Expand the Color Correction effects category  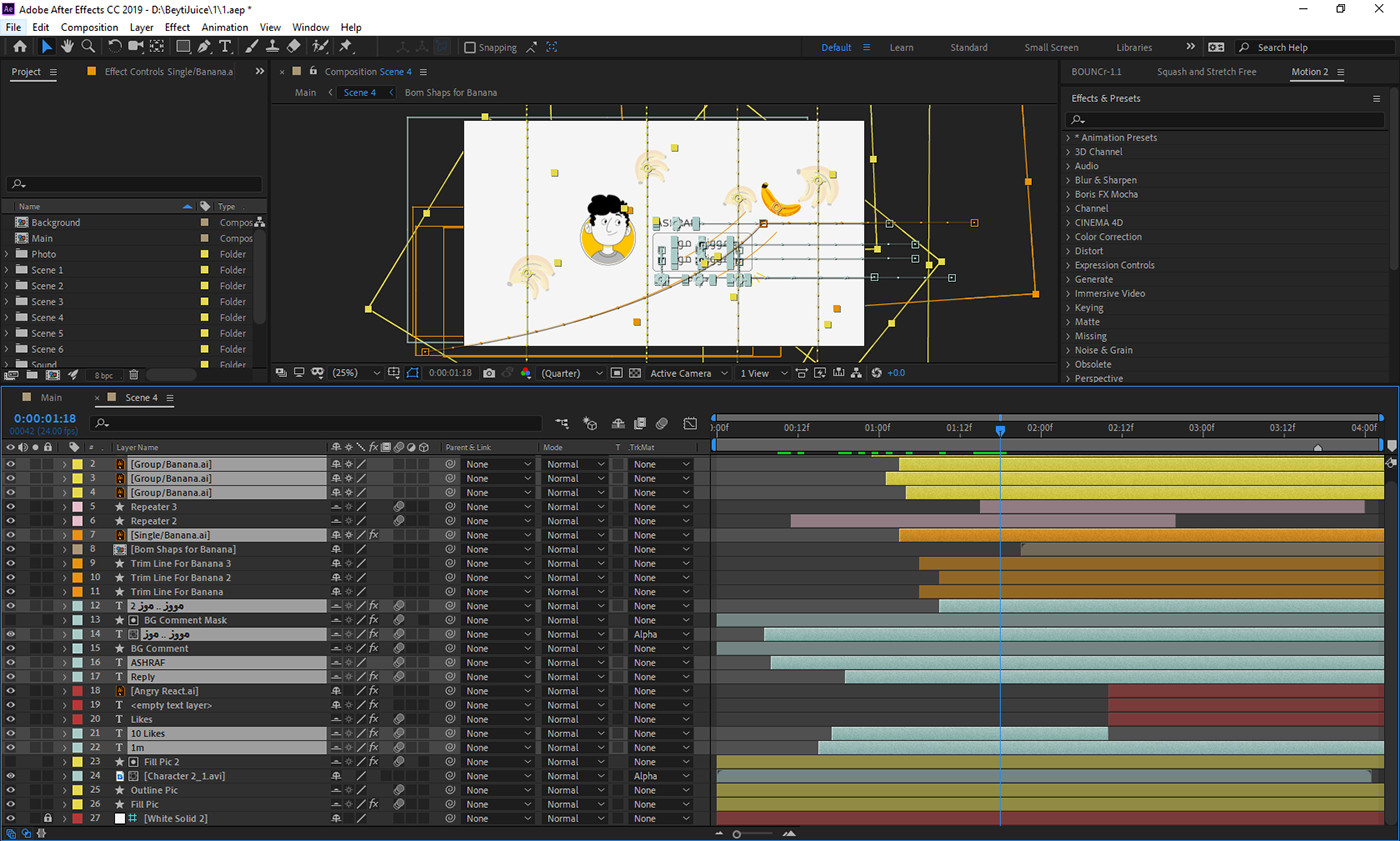click(x=1068, y=237)
